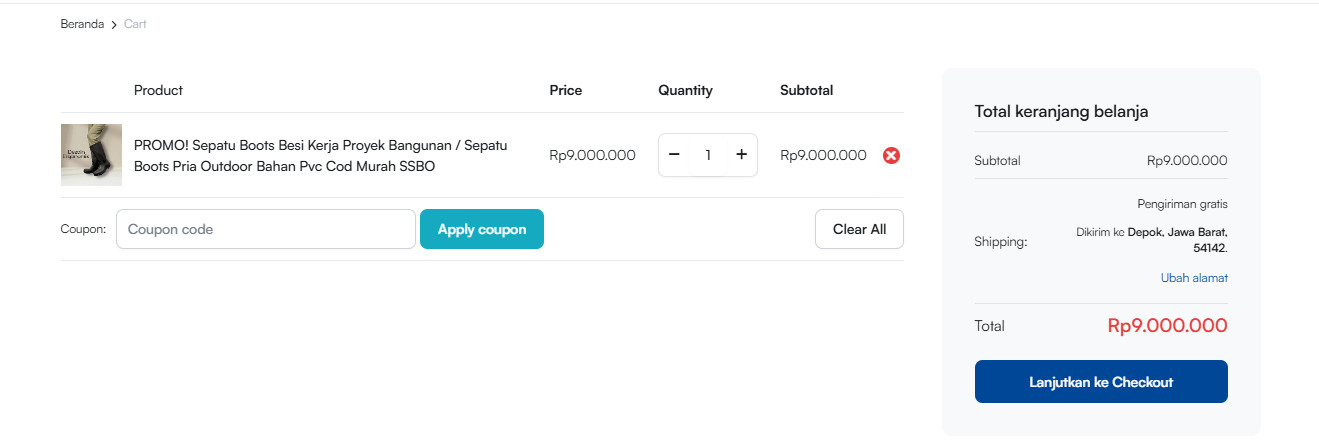This screenshot has width=1319, height=446.
Task: Change address via Ubah alamat link
Action: pos(1194,278)
